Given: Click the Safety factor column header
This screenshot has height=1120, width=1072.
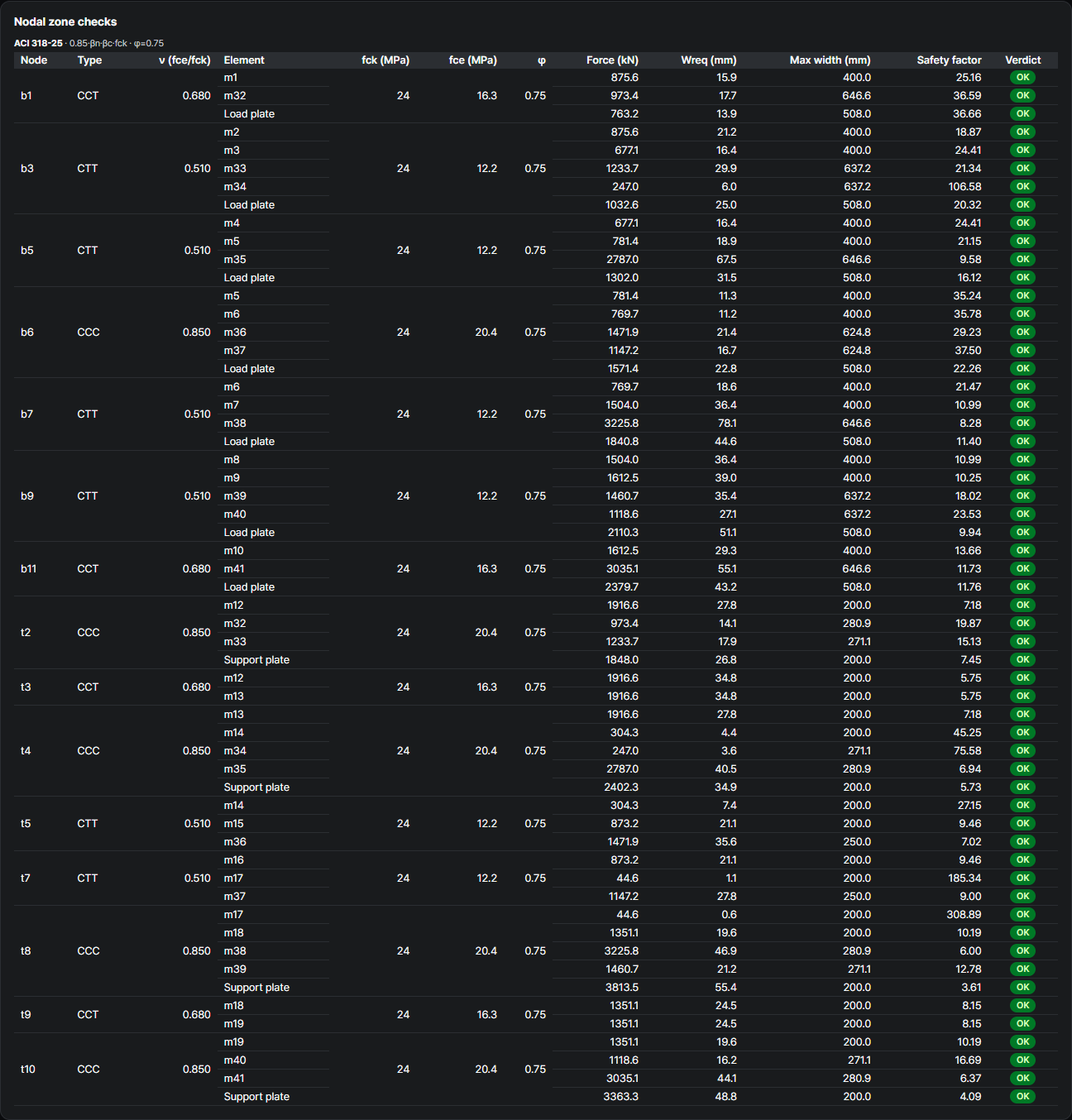Looking at the screenshot, I should tap(949, 60).
